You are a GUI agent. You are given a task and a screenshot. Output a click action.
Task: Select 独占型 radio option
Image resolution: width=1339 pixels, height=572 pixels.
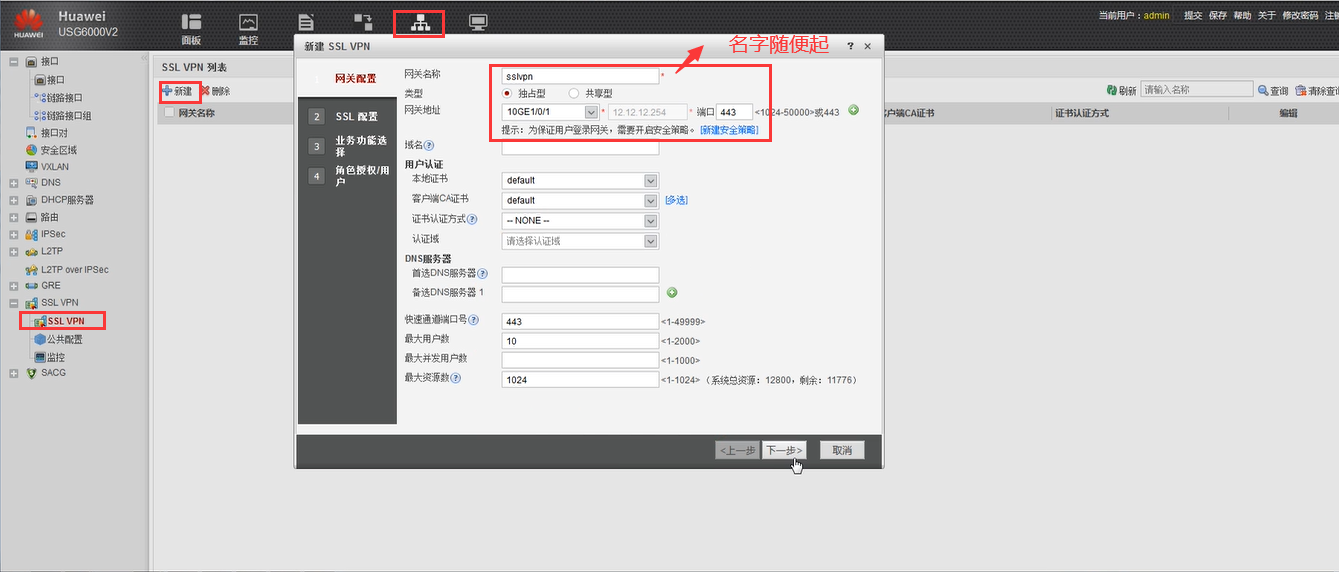[507, 93]
